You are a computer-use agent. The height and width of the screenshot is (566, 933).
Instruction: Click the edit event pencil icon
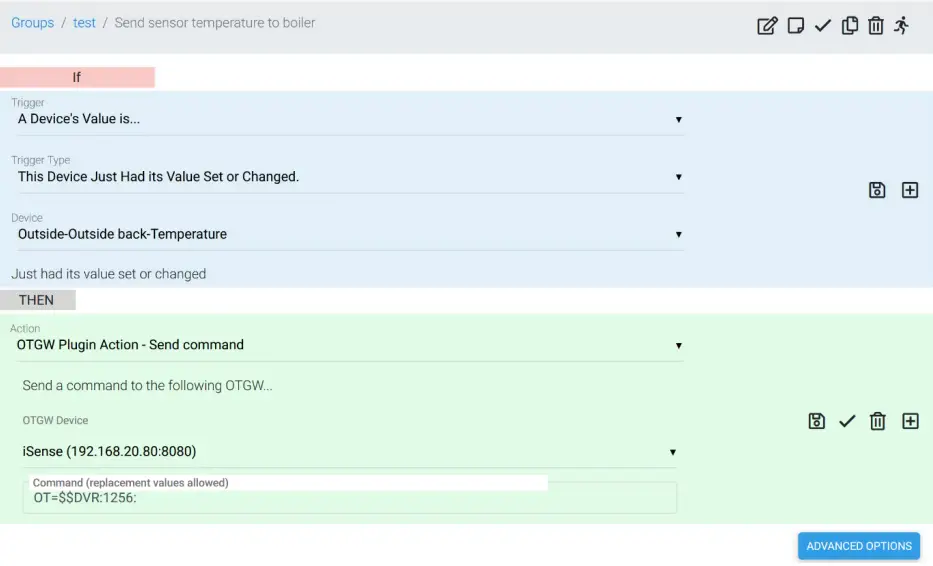point(767,26)
